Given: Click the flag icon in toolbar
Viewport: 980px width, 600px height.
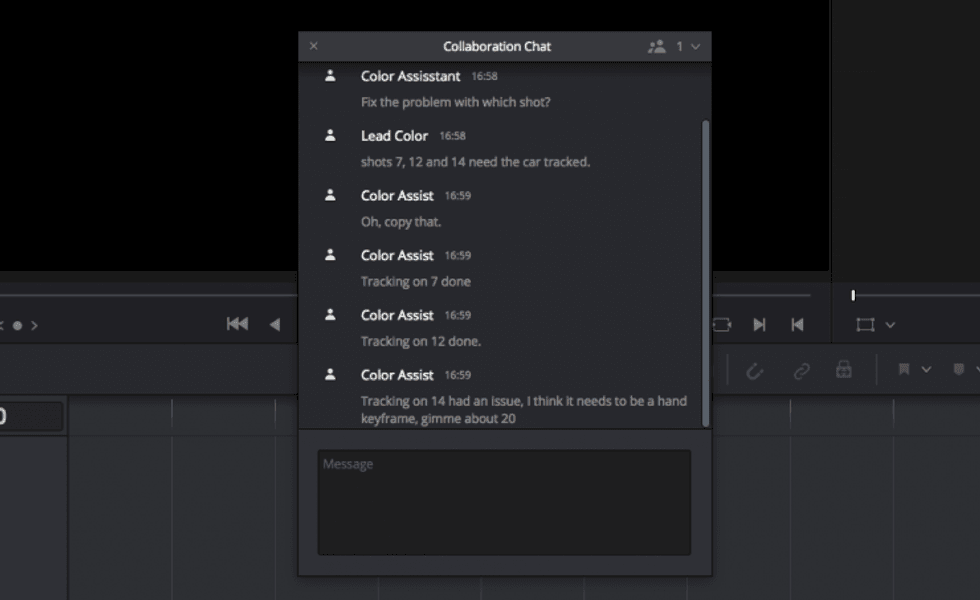Looking at the screenshot, I should (904, 369).
